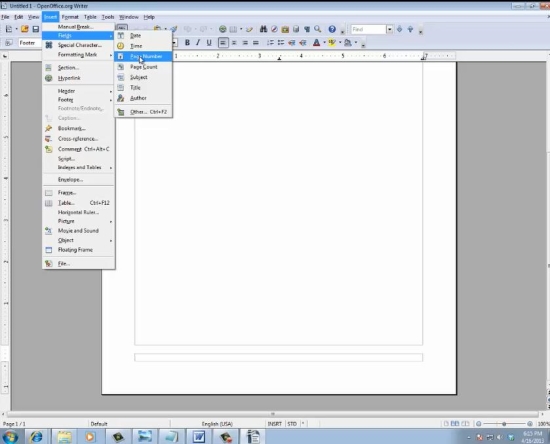Open the Navigator compass icon
Screen dimensions: 550x444
274,29
